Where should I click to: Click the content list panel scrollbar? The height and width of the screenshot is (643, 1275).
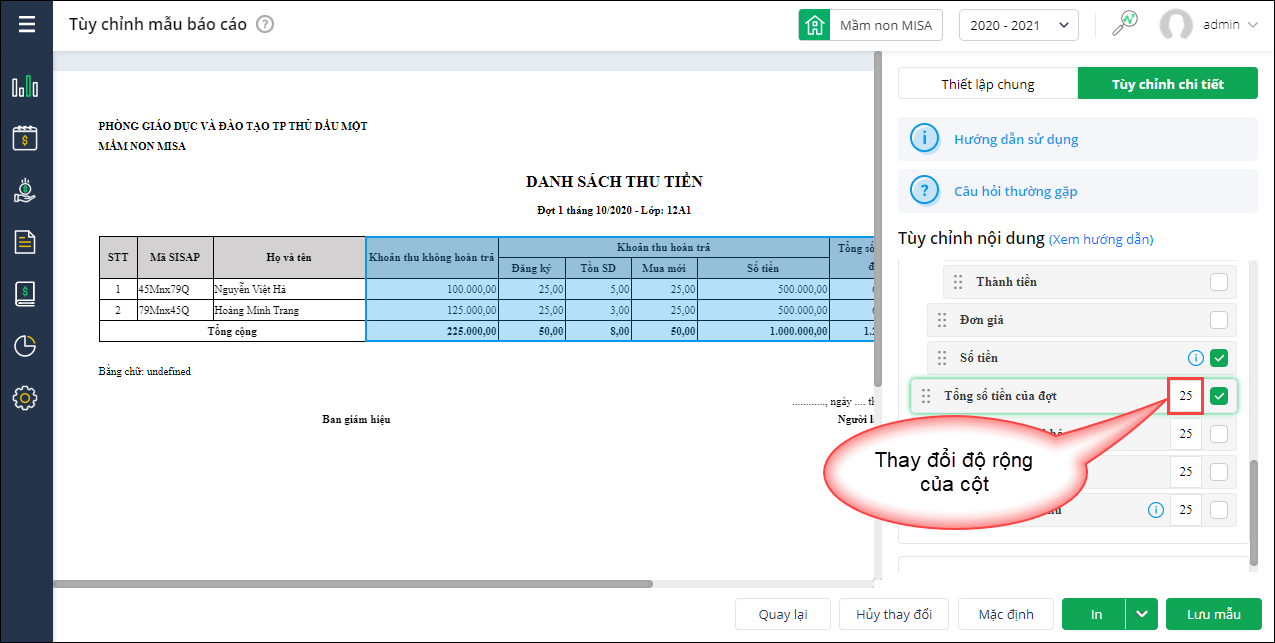point(1254,514)
